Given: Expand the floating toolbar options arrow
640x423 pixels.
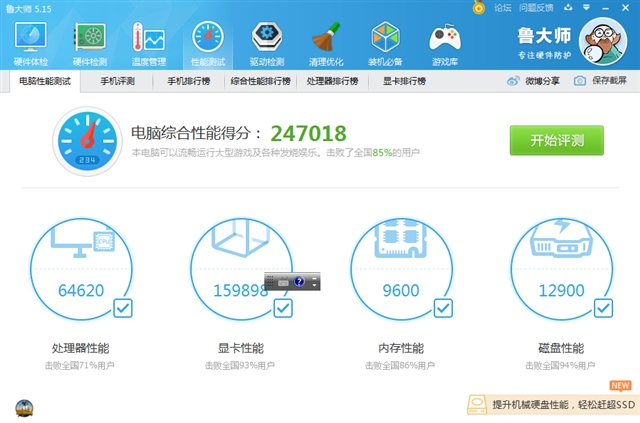Looking at the screenshot, I should coord(314,285).
